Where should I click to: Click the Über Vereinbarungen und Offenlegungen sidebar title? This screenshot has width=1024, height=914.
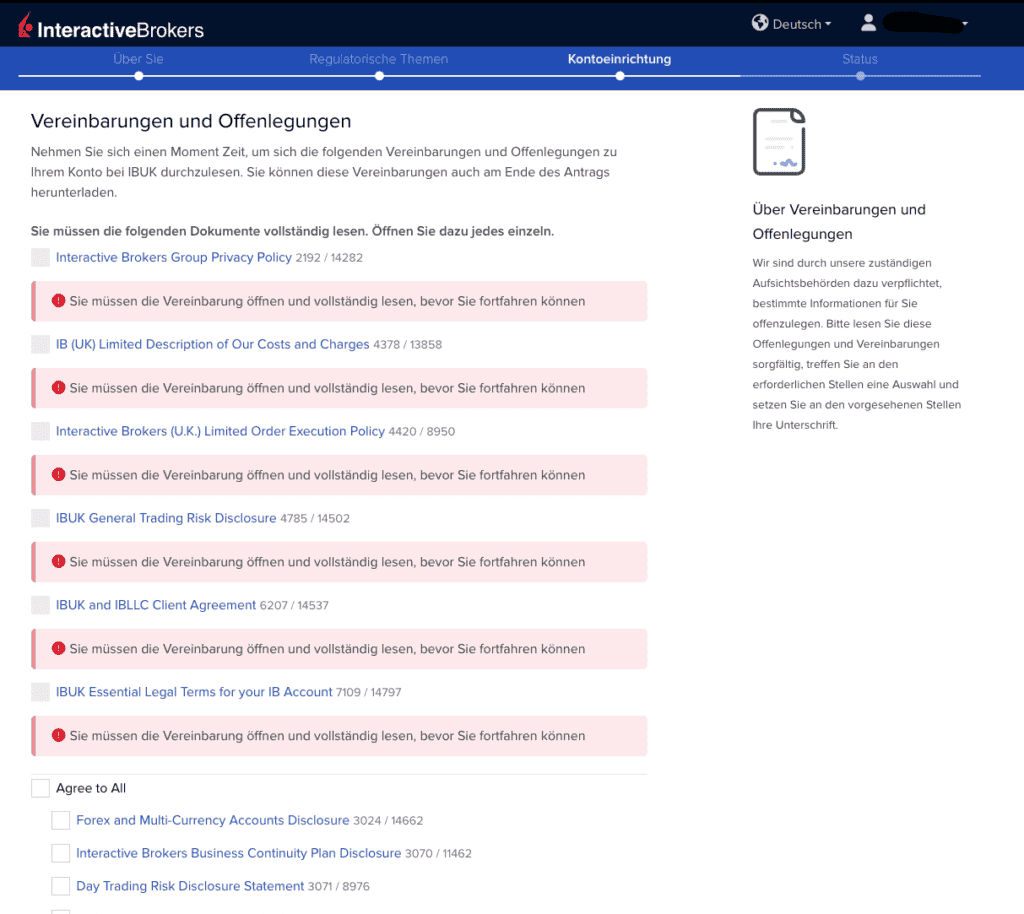[x=839, y=222]
